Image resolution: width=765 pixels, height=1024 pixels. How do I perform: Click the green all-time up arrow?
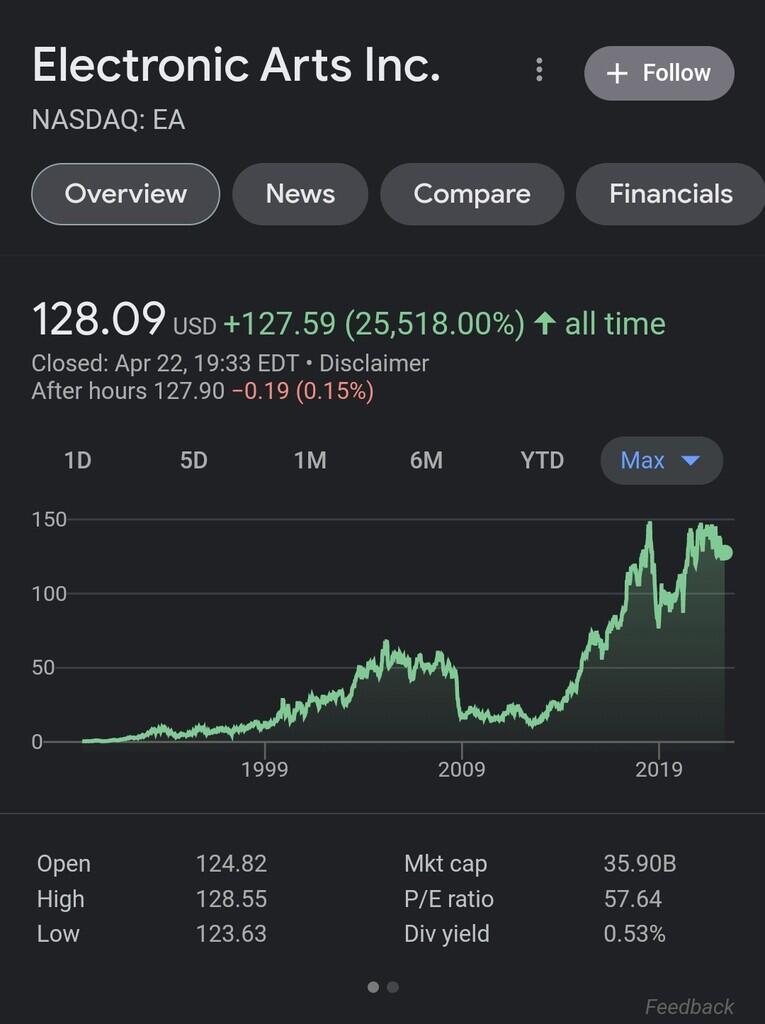pos(545,323)
